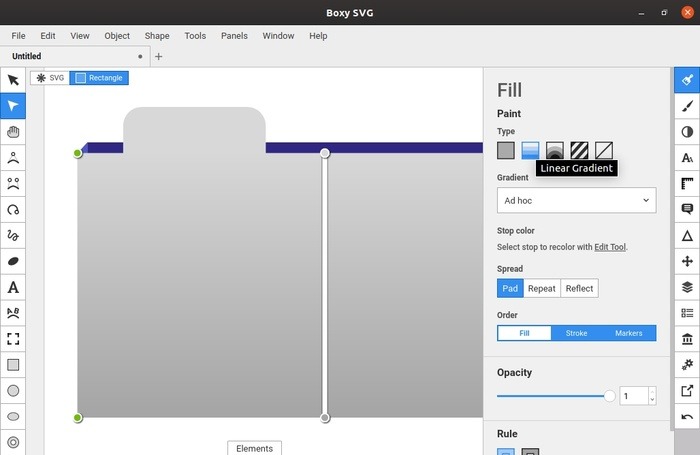The image size is (700, 455).
Task: Open the Shape triangle panel icon
Action: 687,235
